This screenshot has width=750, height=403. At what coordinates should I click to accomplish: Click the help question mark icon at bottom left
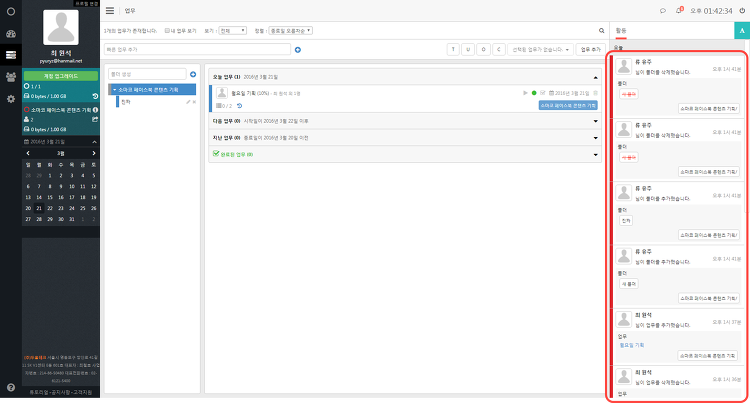(x=11, y=388)
